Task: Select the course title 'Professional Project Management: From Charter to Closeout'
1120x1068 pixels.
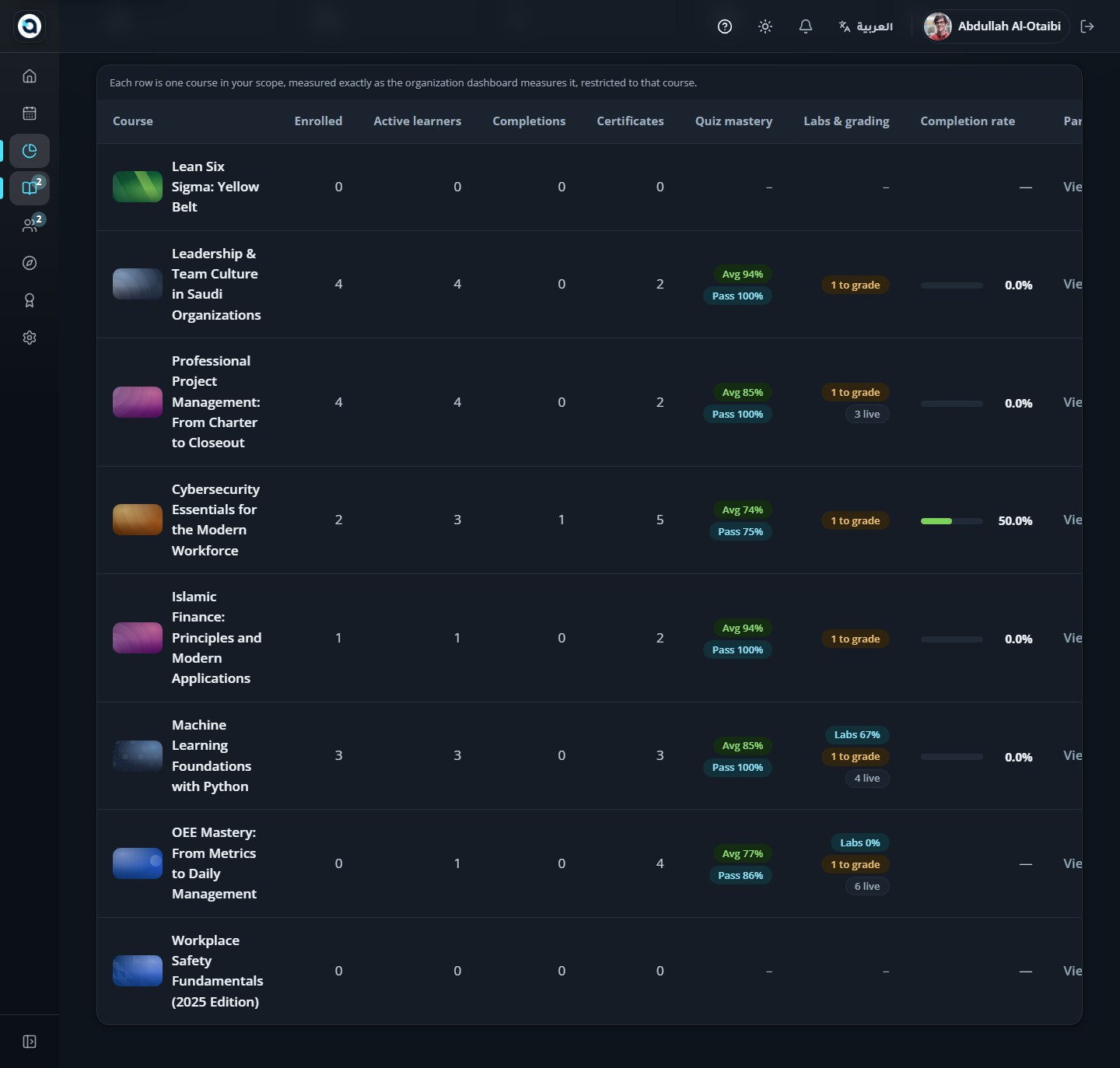Action: (x=216, y=402)
